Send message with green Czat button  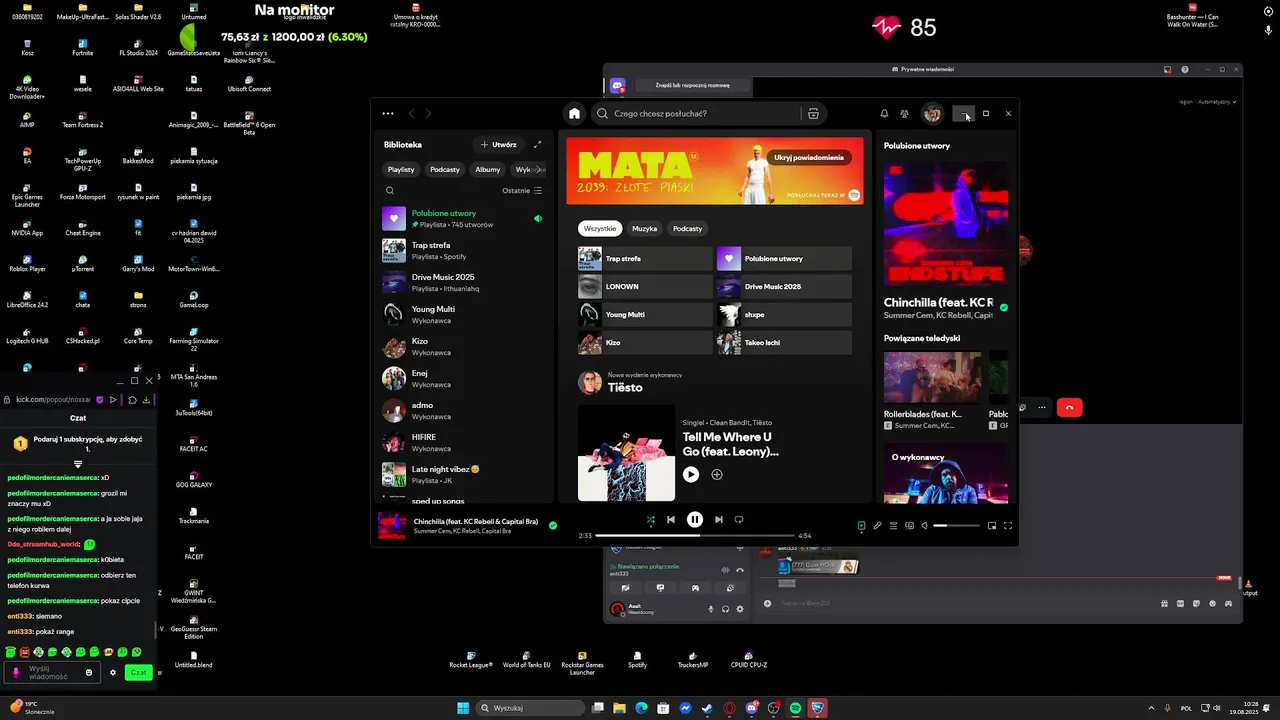(139, 672)
